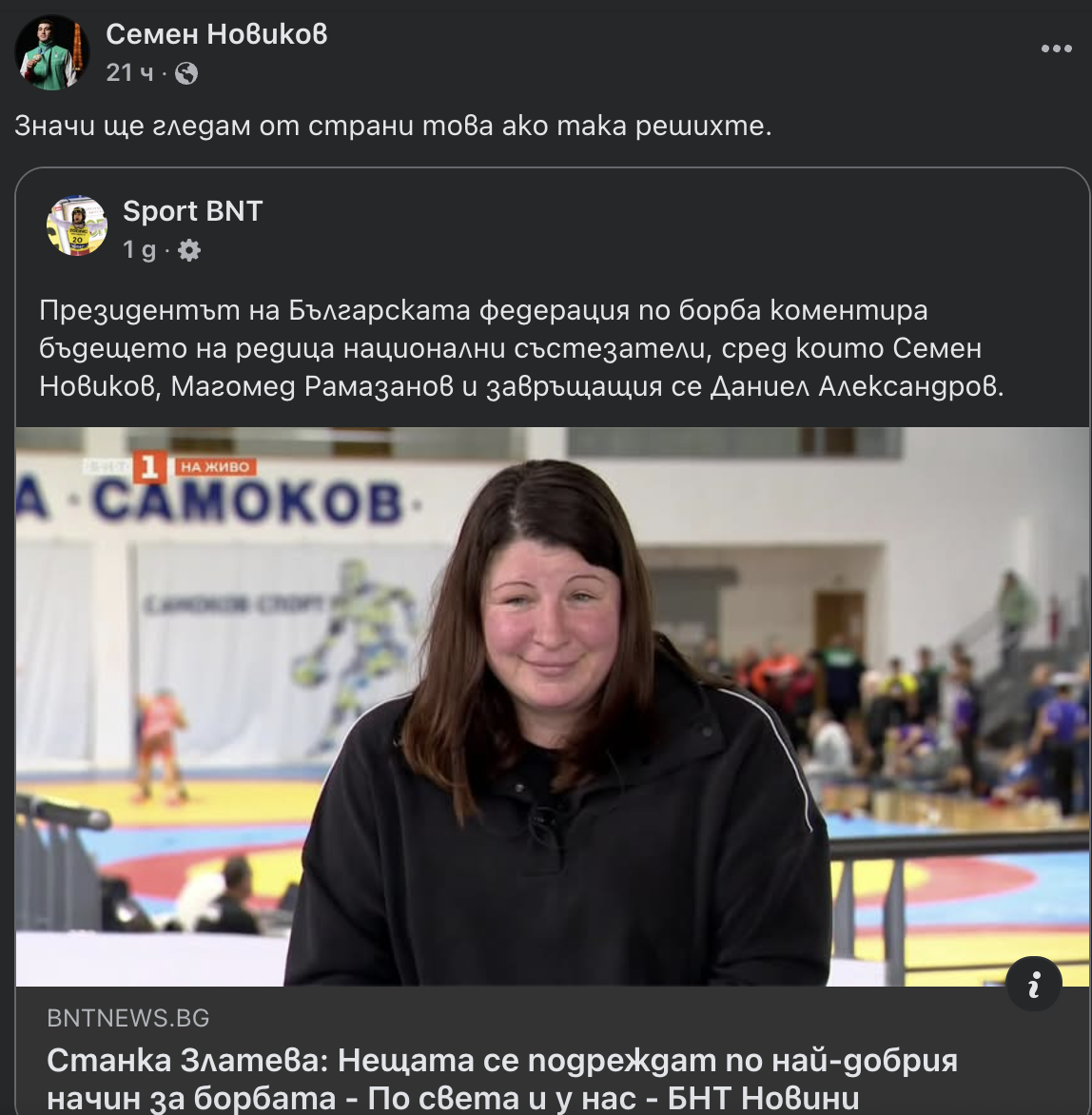Click the BNT 1 channel logo in the image

(149, 467)
